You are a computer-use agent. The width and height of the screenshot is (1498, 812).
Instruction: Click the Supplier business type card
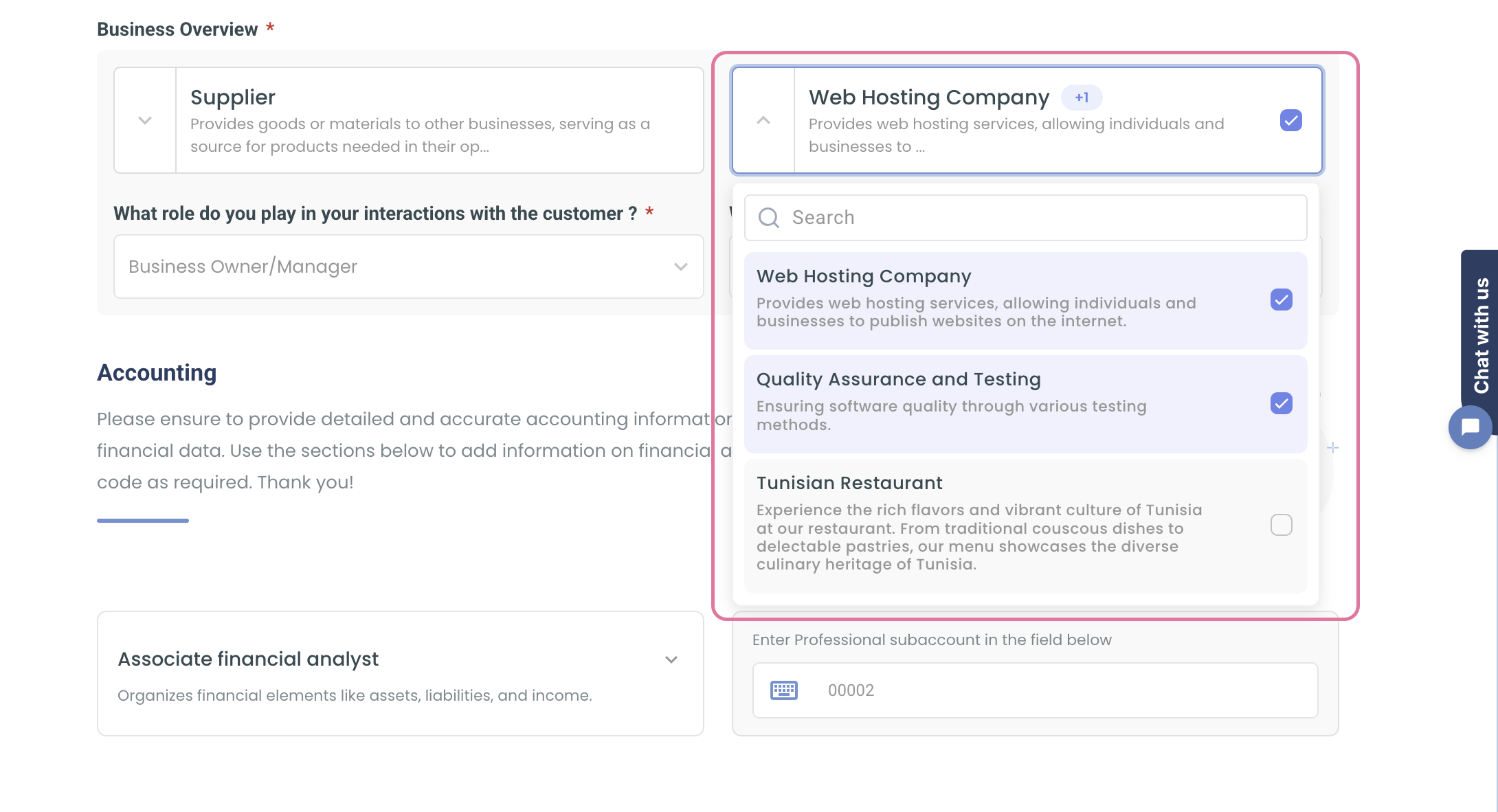[439, 120]
